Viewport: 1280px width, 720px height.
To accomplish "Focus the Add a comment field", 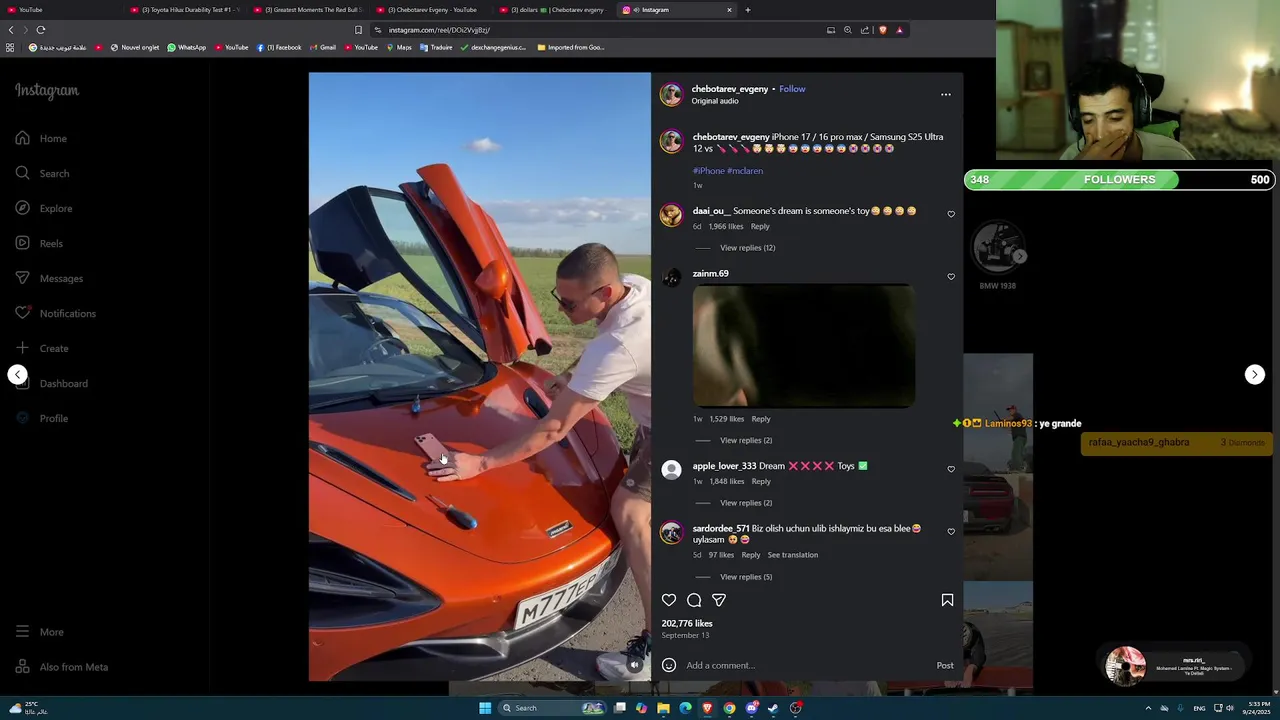I will pyautogui.click(x=805, y=665).
